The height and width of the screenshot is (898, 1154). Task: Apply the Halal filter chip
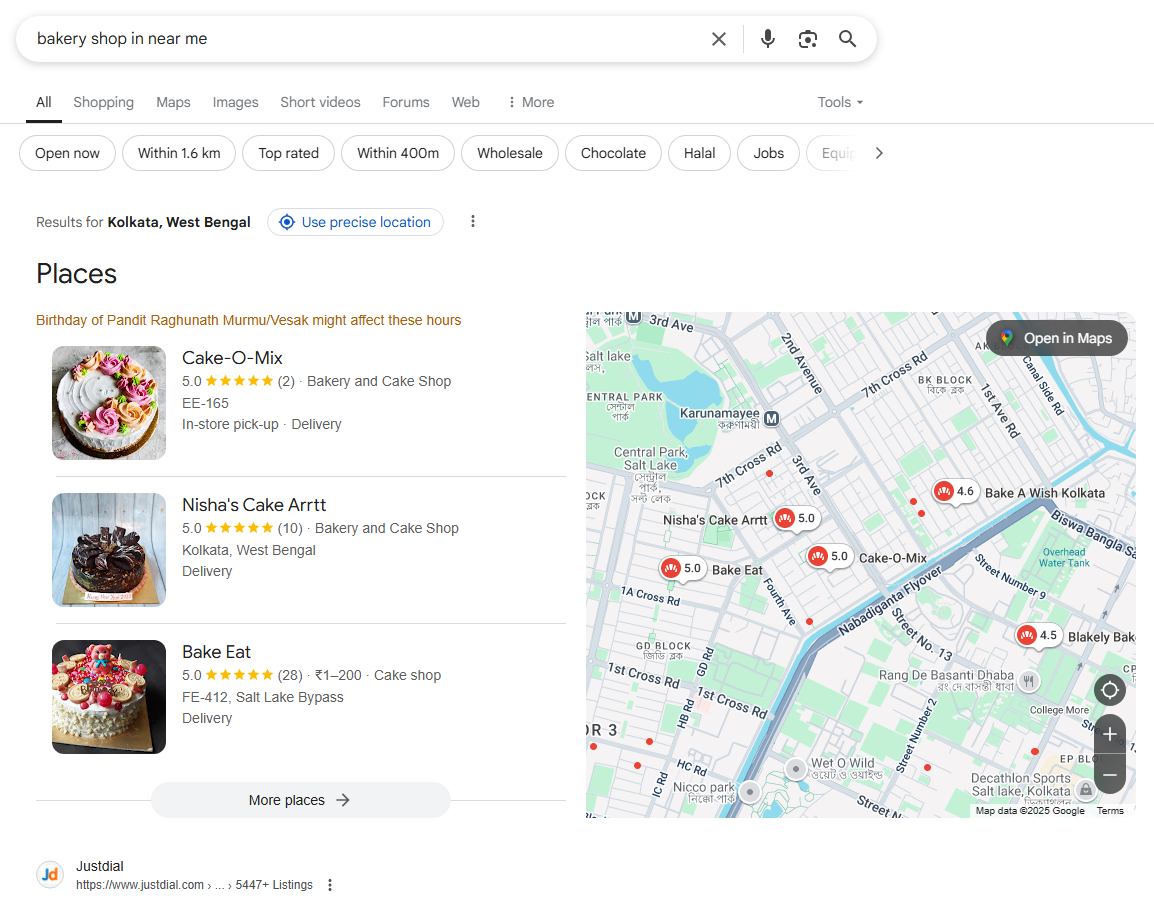pos(699,153)
